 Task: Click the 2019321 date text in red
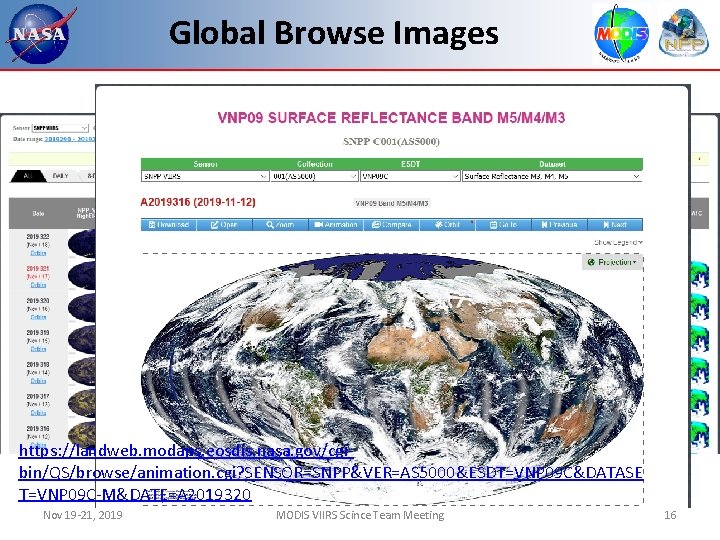click(x=38, y=269)
